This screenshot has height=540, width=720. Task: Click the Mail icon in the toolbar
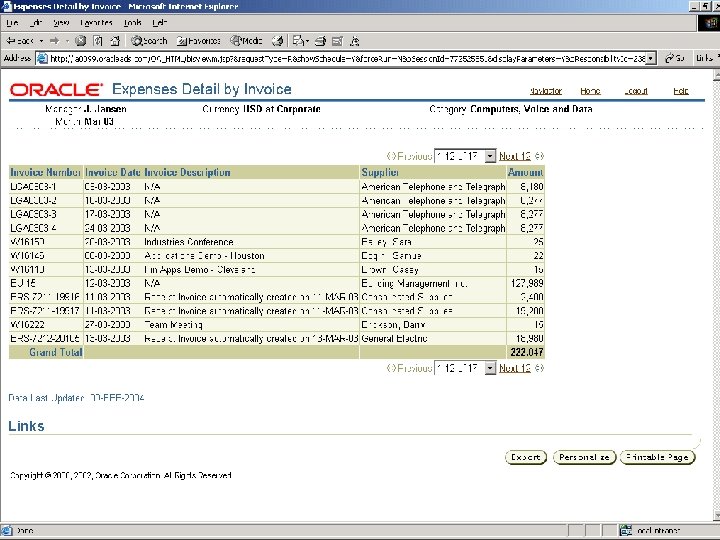pos(300,41)
